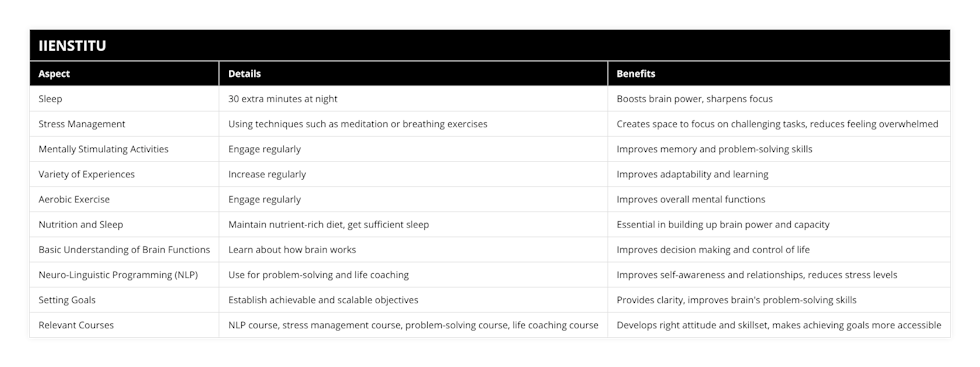Click the Sleep aspect cell
Viewport: 980px width, 367px height.
tap(124, 99)
